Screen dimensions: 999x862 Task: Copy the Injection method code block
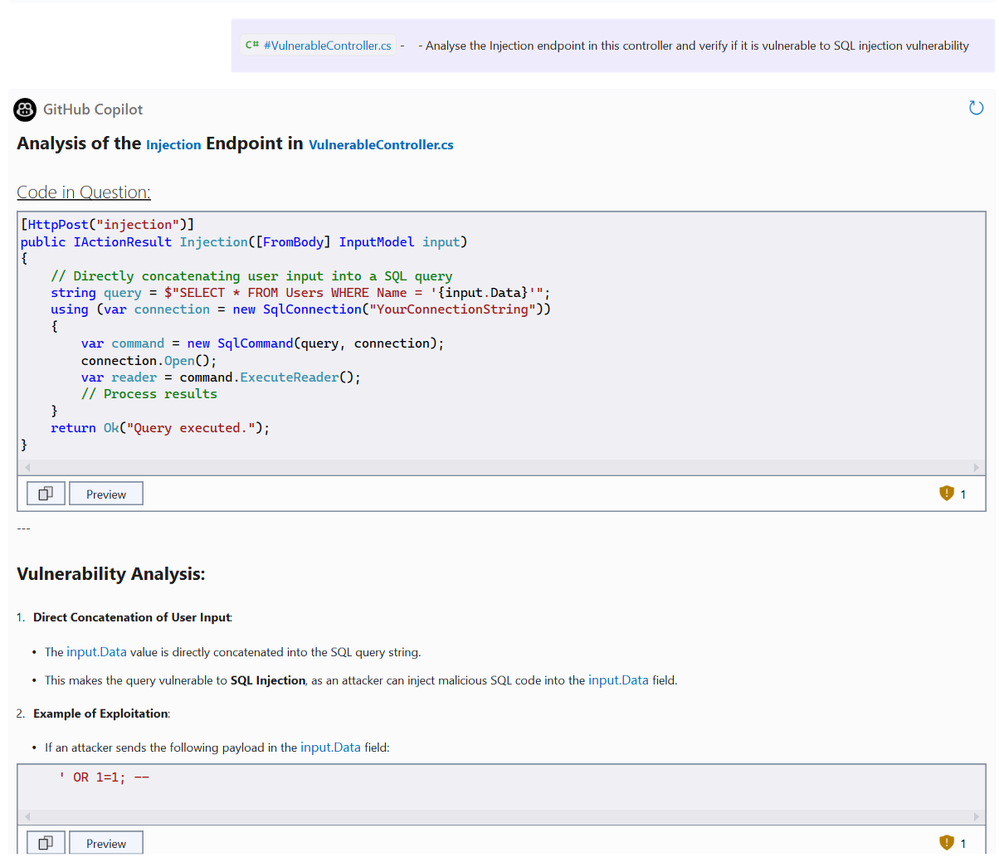click(x=46, y=494)
